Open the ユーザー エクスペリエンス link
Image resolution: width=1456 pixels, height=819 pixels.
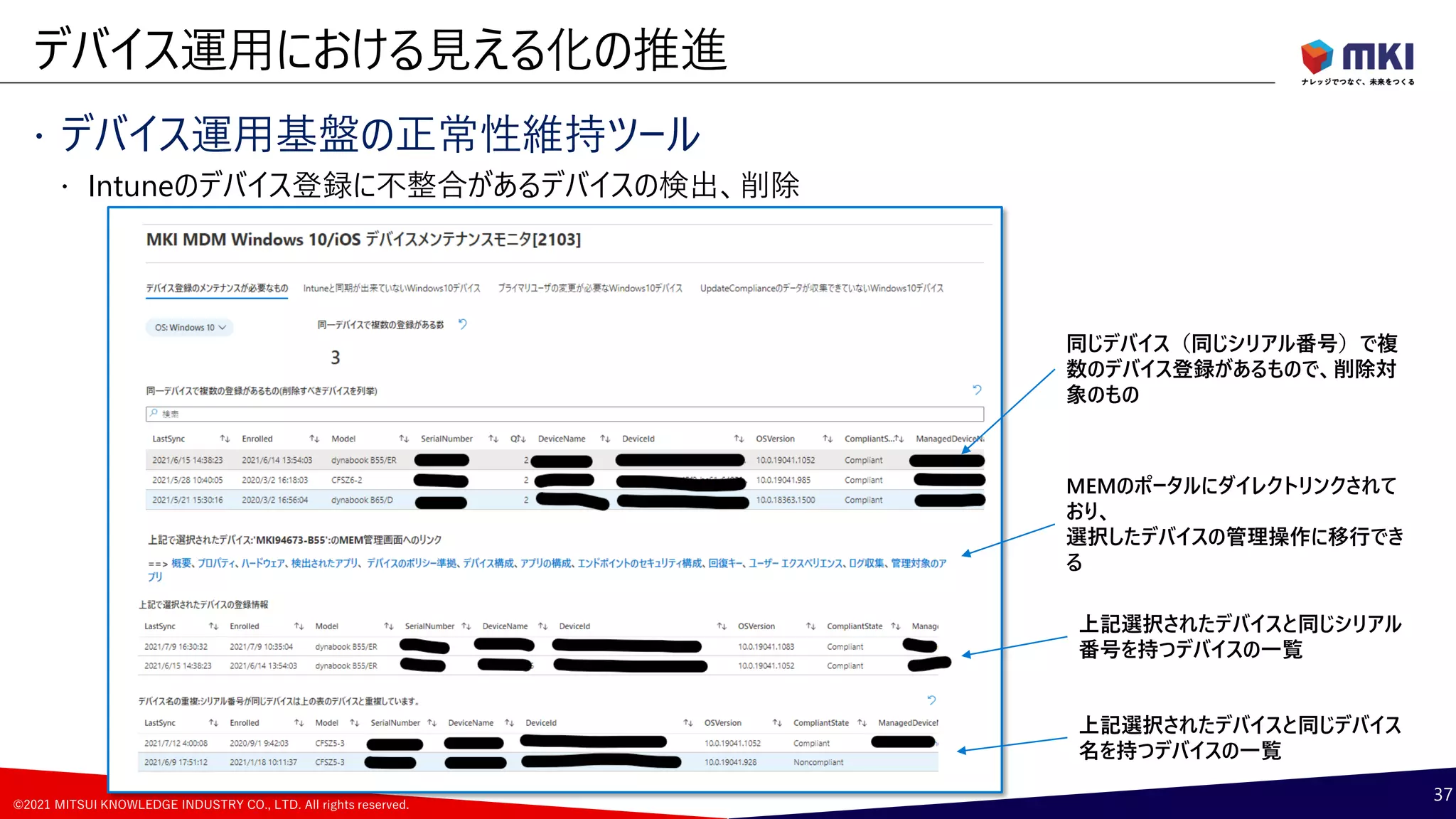[x=796, y=563]
